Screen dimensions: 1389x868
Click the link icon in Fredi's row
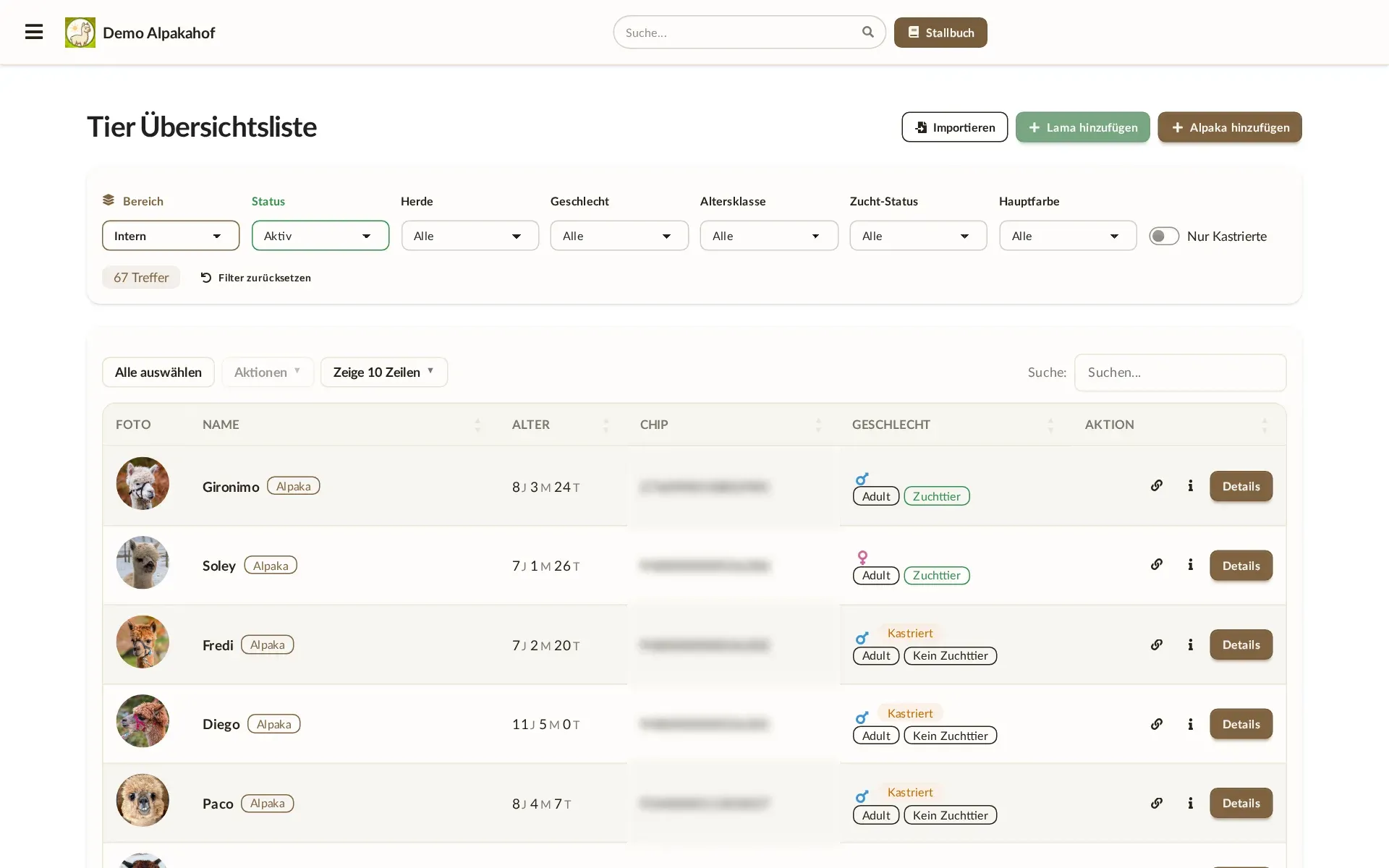click(1157, 644)
